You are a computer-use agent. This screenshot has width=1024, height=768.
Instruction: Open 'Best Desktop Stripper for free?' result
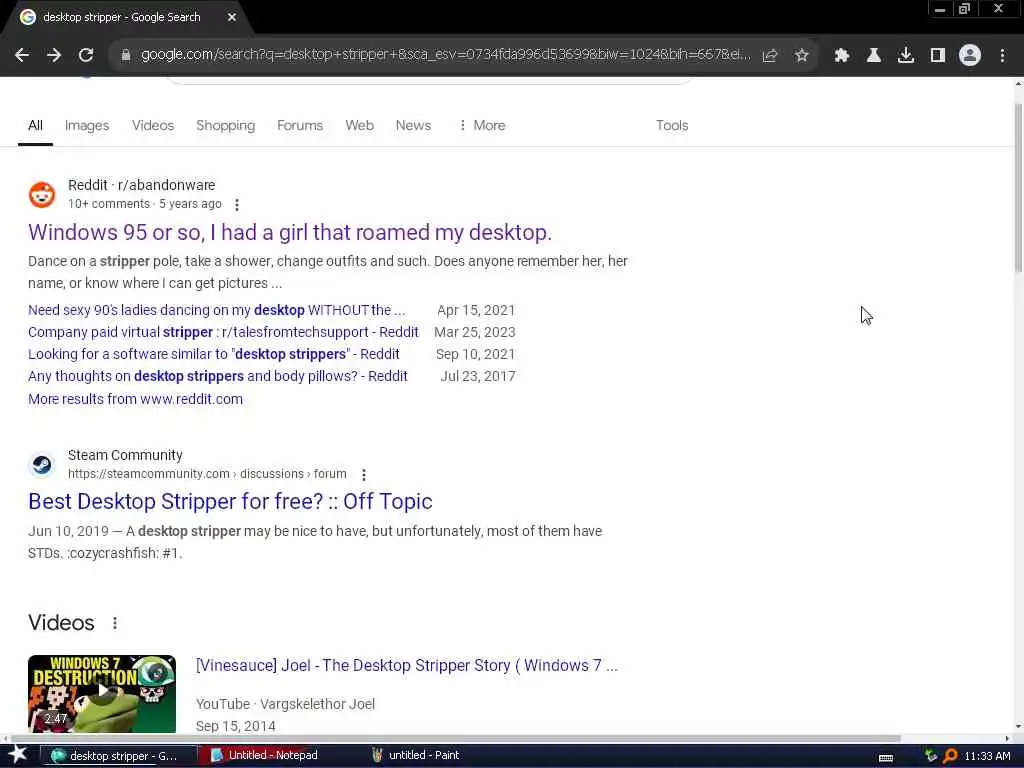click(x=230, y=502)
